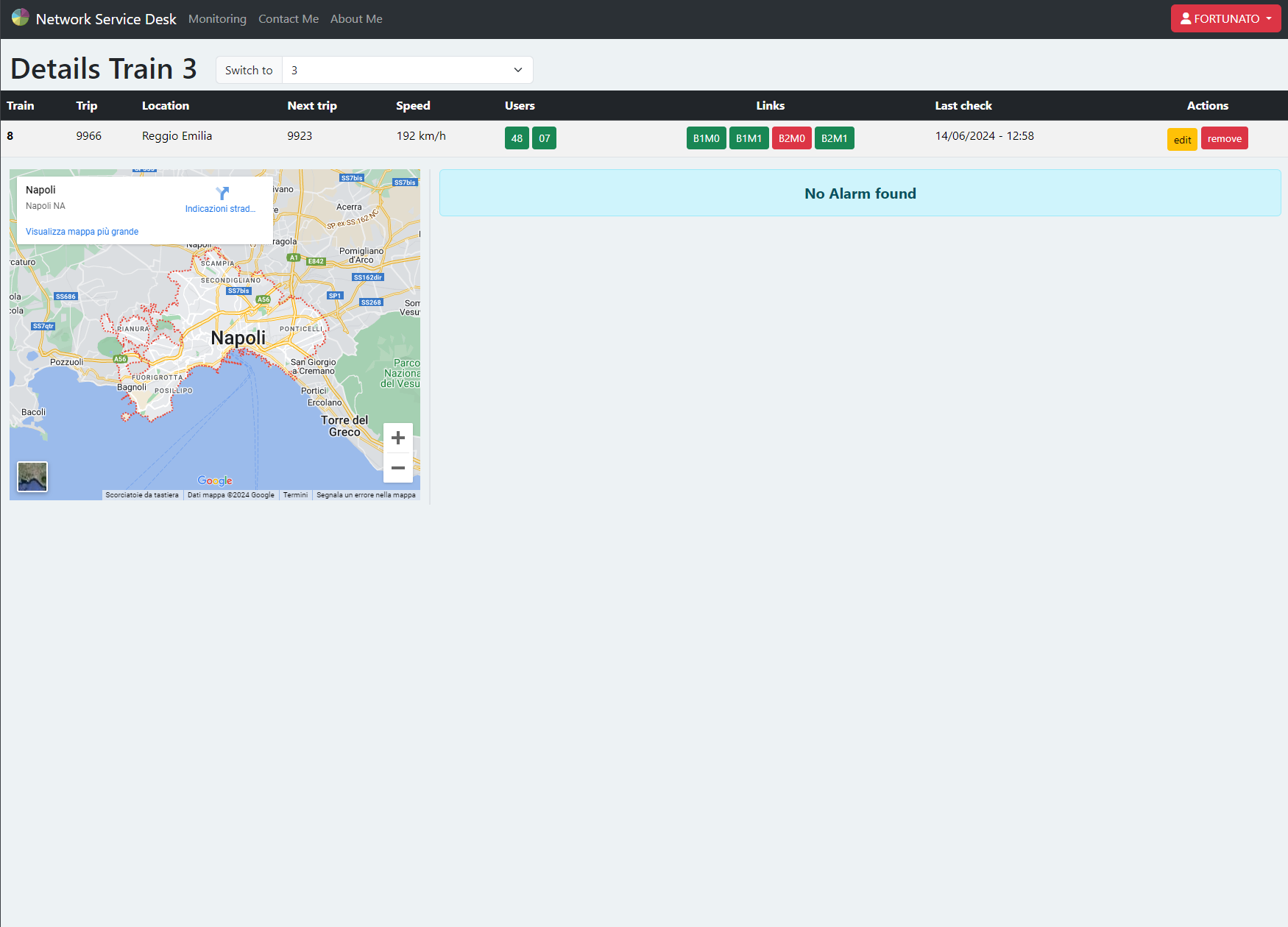
Task: Switch map to satellite view thumbnail
Action: coord(32,477)
